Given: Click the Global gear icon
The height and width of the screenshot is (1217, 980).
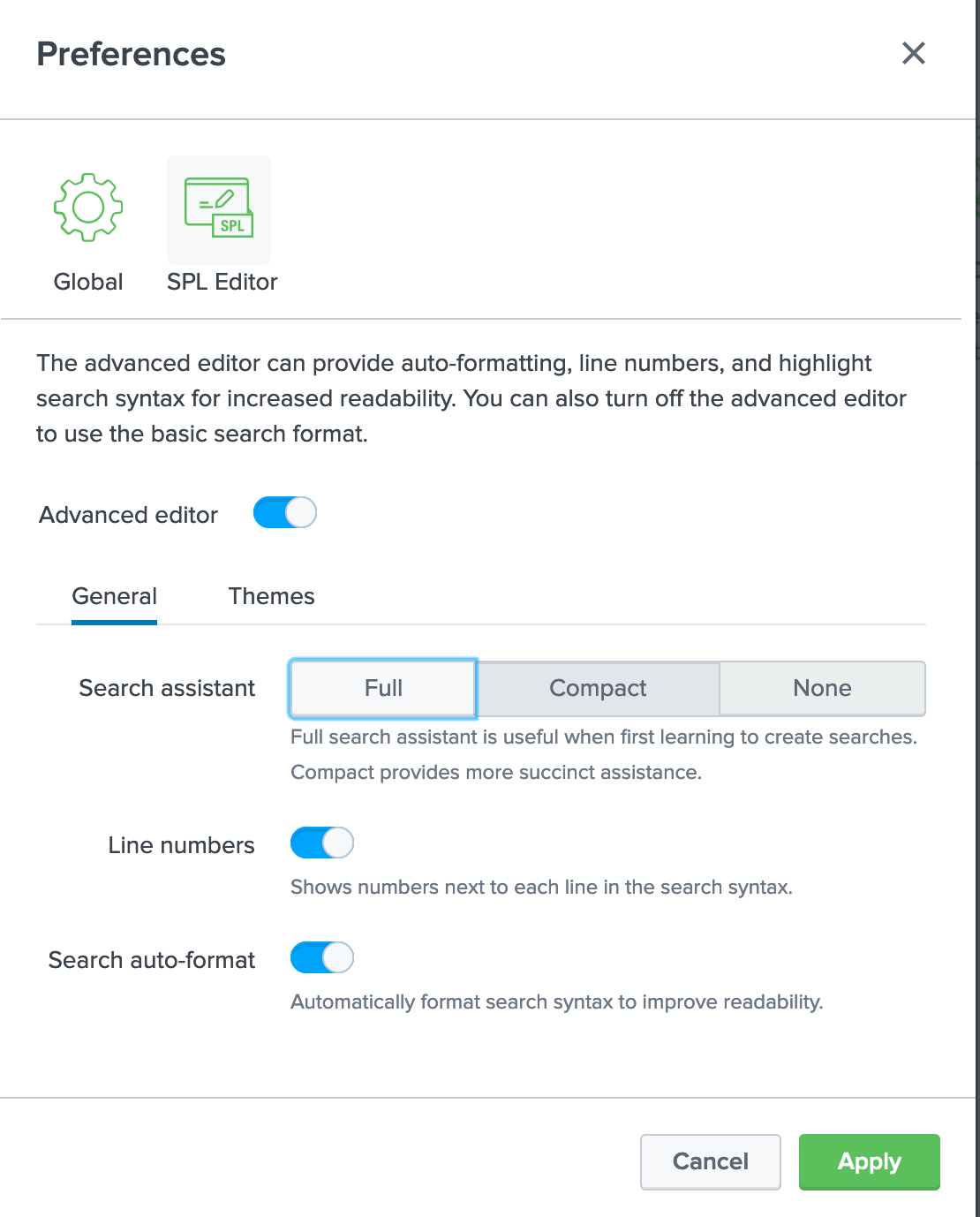Looking at the screenshot, I should (87, 208).
